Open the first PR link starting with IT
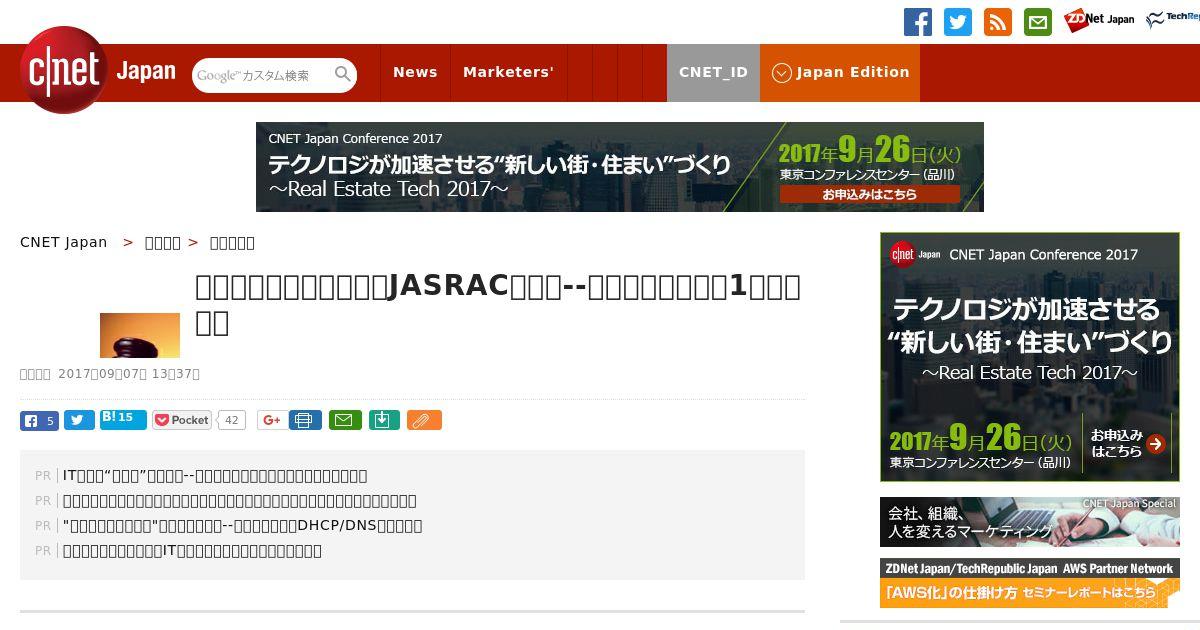Image resolution: width=1200 pixels, height=630 pixels. [x=215, y=475]
